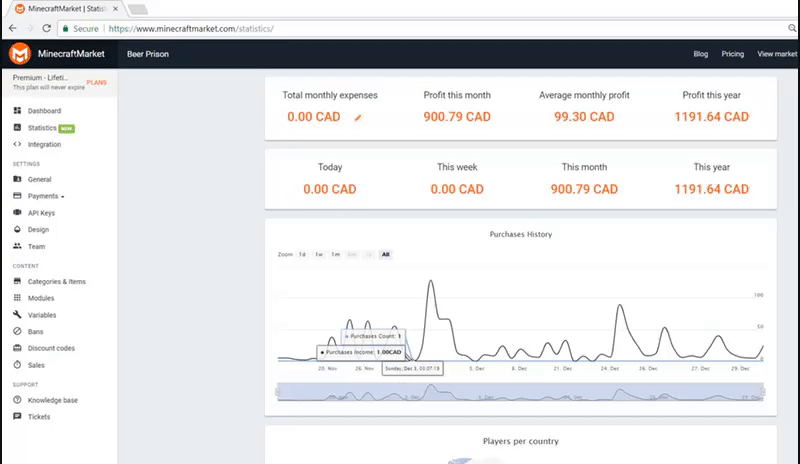This screenshot has height=464, width=800.
Task: Click the chart navigator range area
Action: click(x=520, y=392)
